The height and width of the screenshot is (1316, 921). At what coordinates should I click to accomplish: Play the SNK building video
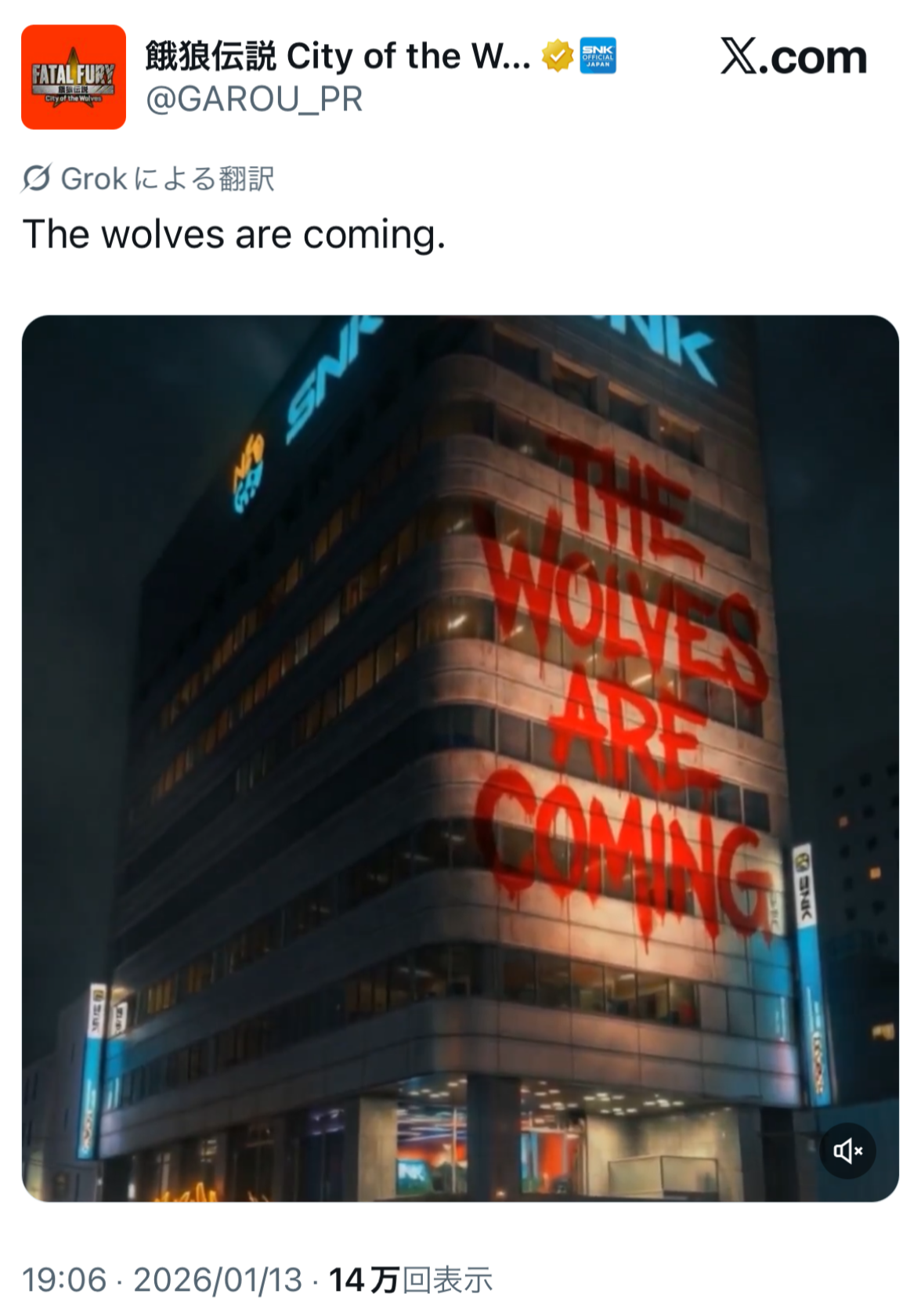click(x=460, y=758)
